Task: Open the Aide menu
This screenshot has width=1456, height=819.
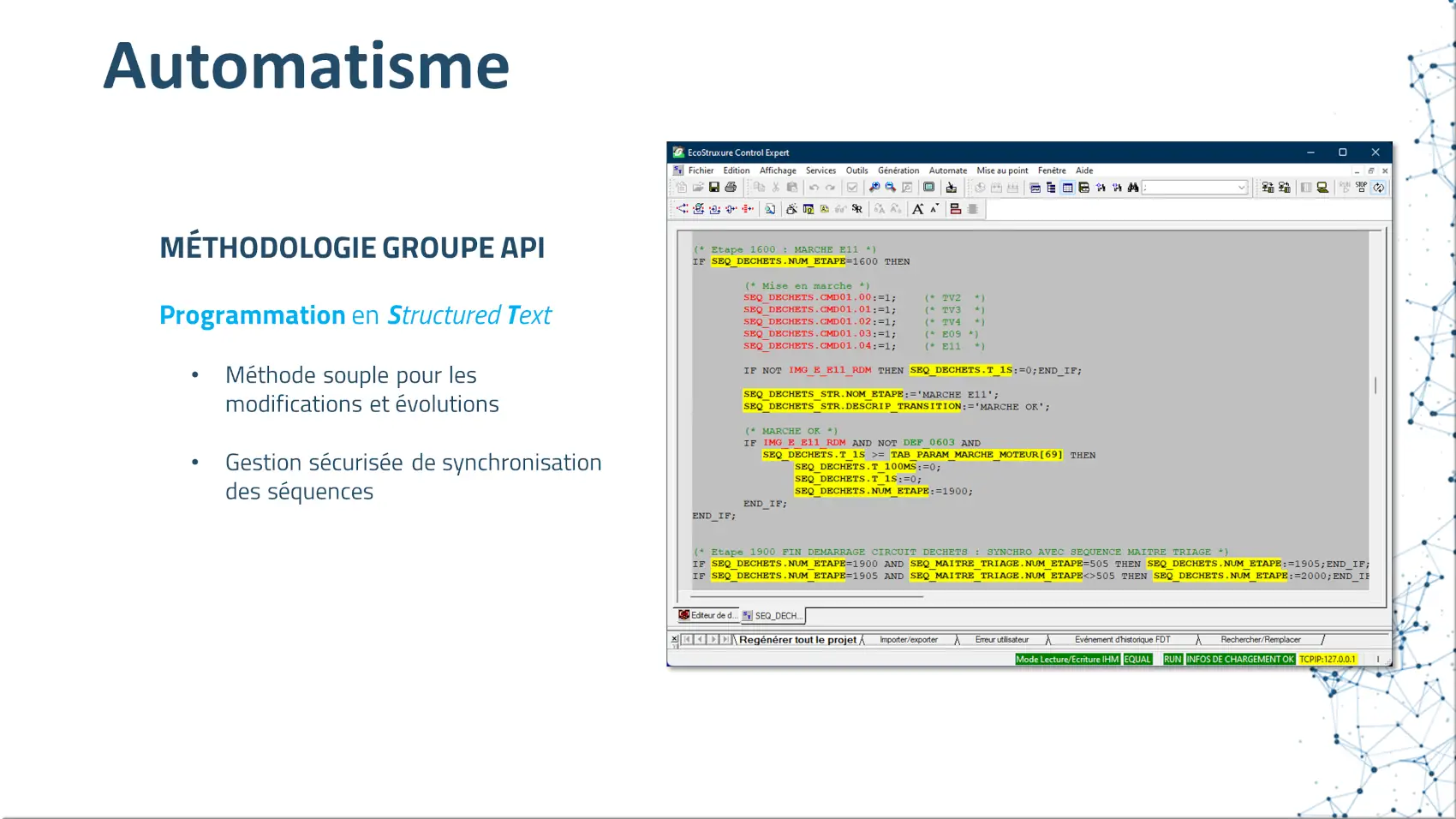Action: coord(1084,170)
